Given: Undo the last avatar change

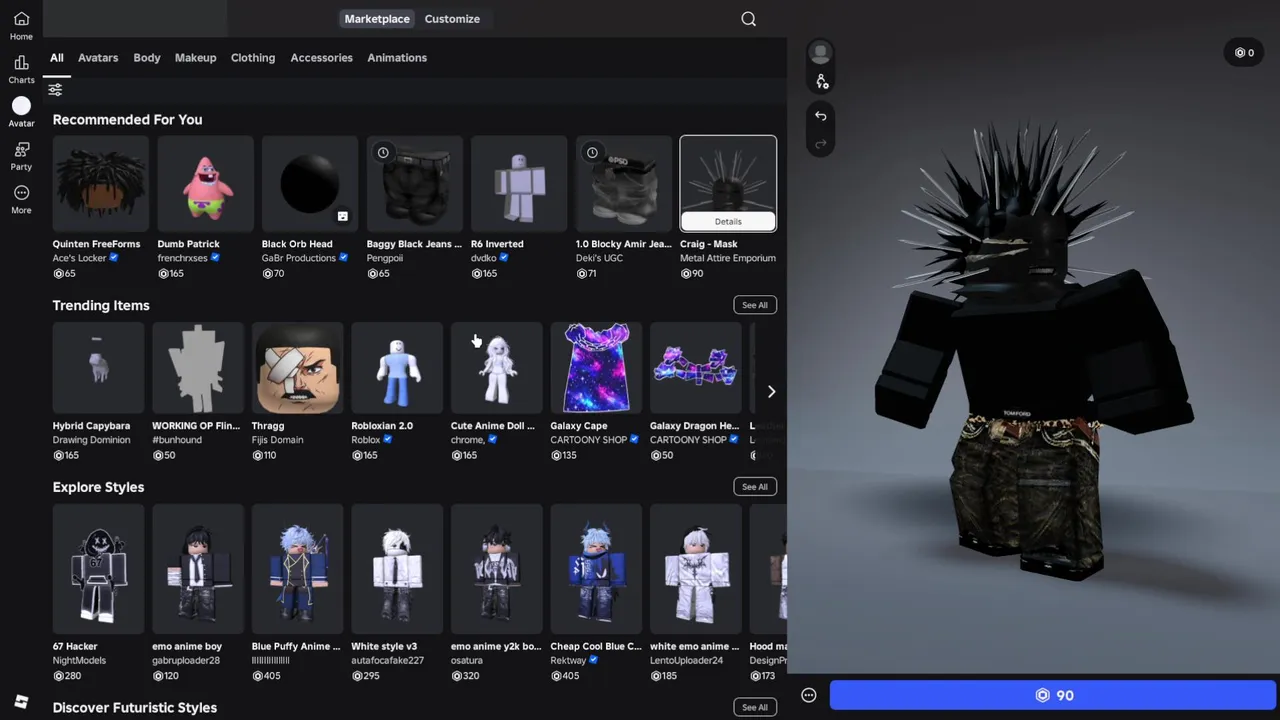Looking at the screenshot, I should [820, 116].
